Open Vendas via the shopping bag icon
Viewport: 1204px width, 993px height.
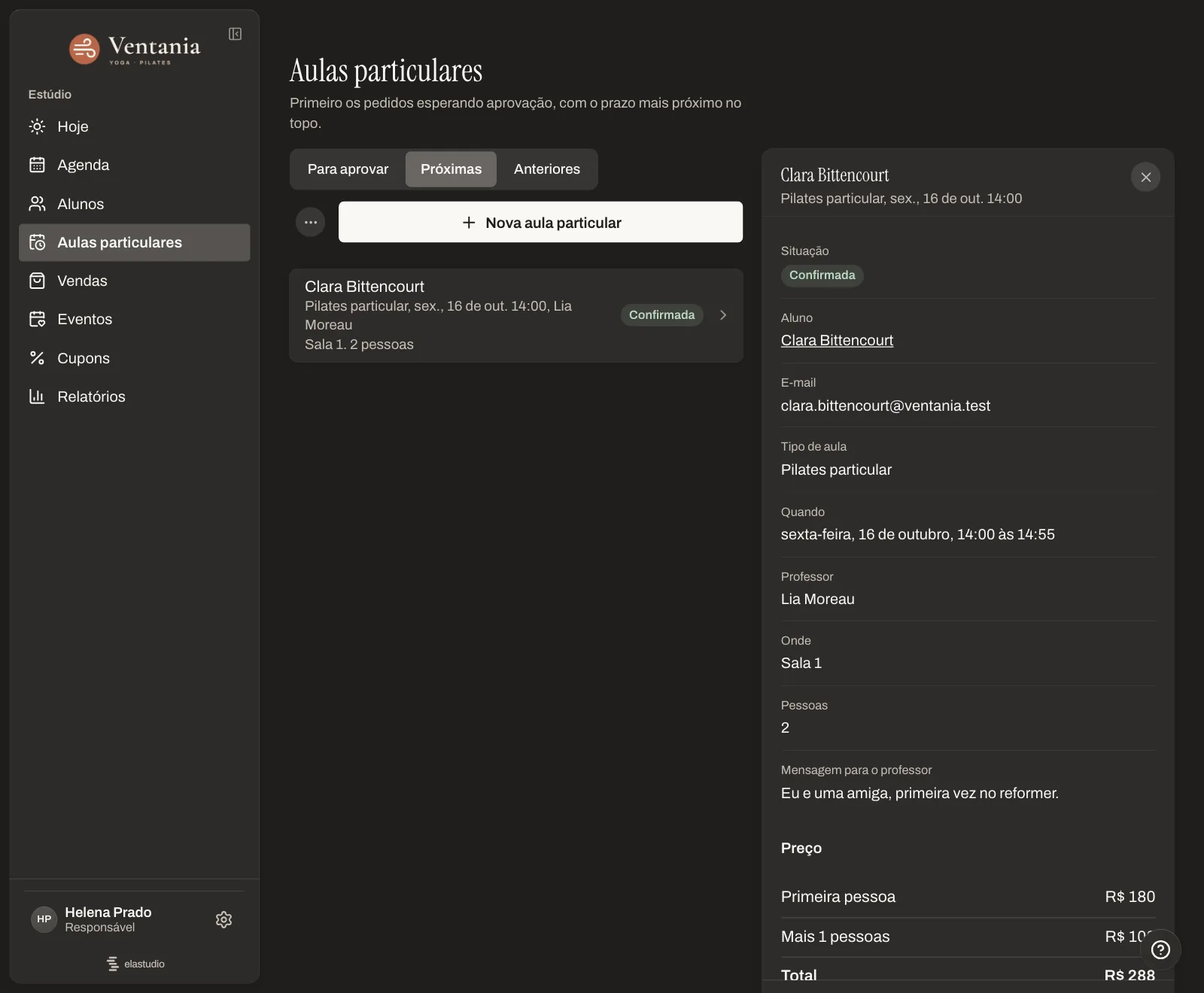37,281
